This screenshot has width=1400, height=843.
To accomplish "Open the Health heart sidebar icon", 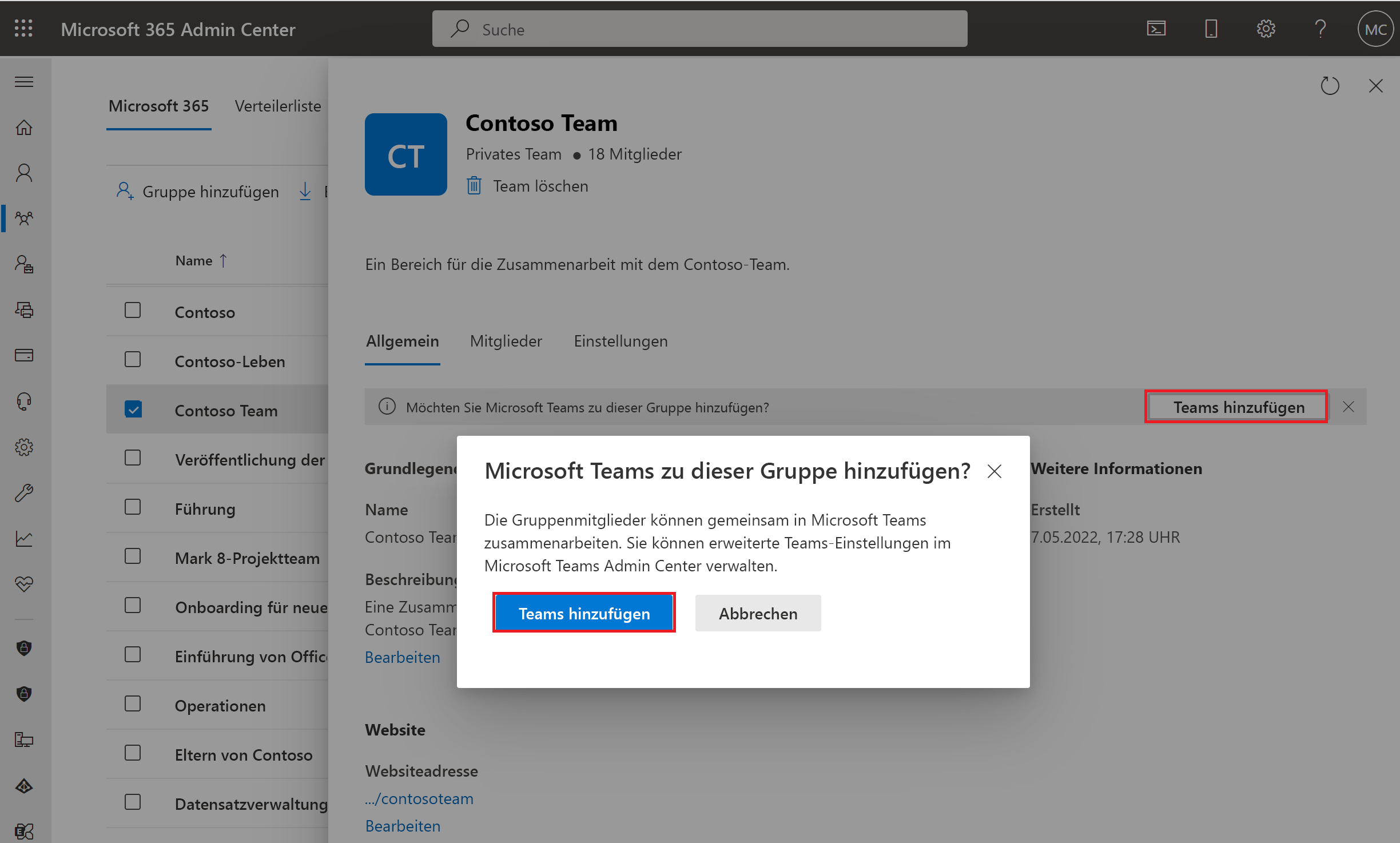I will pyautogui.click(x=23, y=584).
